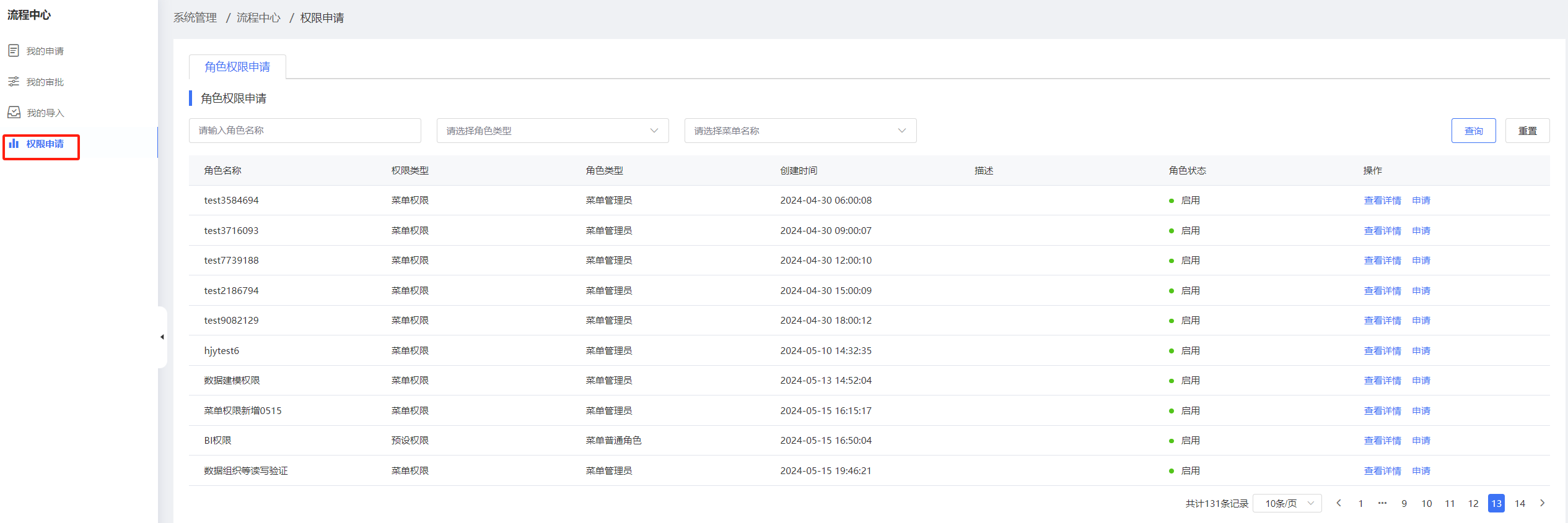View details for test7739188
This screenshot has height=523, width=1568.
click(1382, 261)
